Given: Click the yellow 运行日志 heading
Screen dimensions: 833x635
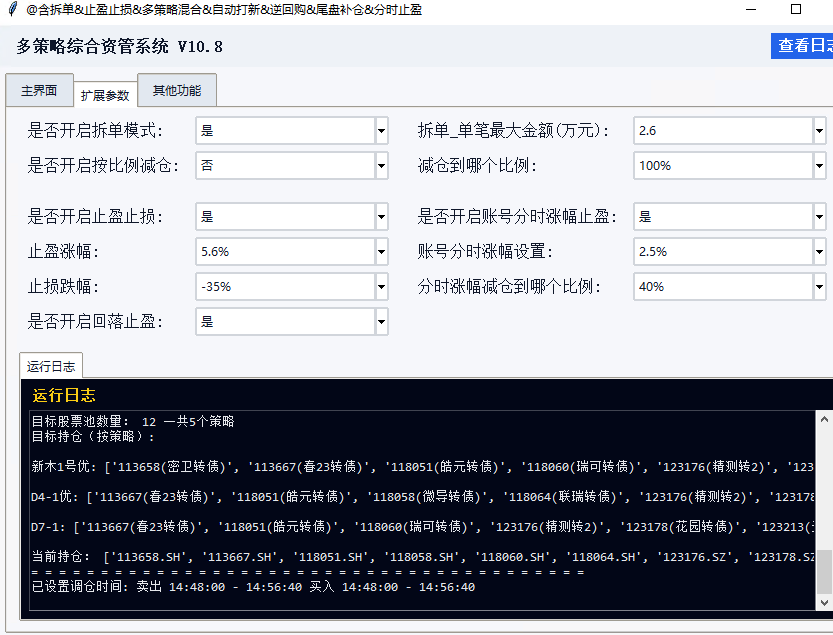Looking at the screenshot, I should pyautogui.click(x=64, y=395).
